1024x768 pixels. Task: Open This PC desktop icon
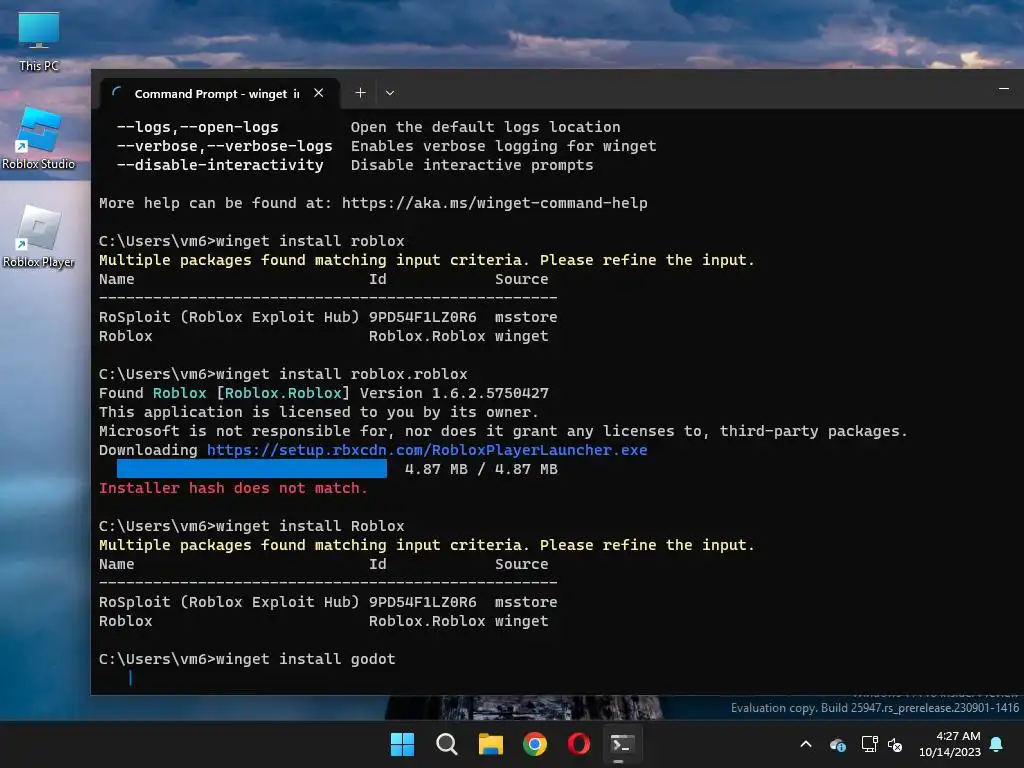pyautogui.click(x=39, y=42)
